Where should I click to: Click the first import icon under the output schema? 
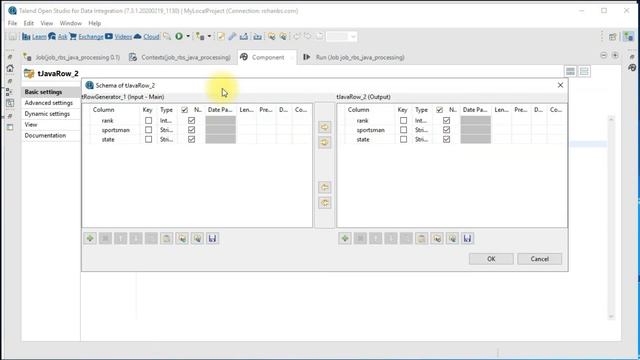pyautogui.click(x=437, y=238)
